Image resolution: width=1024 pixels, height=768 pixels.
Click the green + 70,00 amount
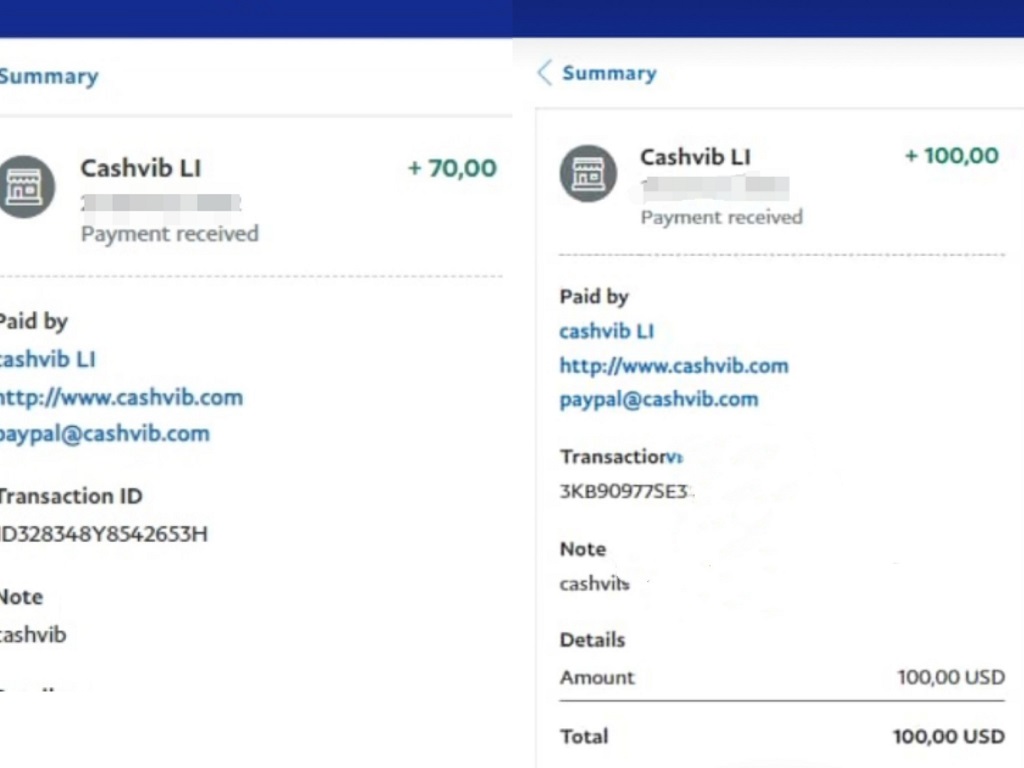452,168
